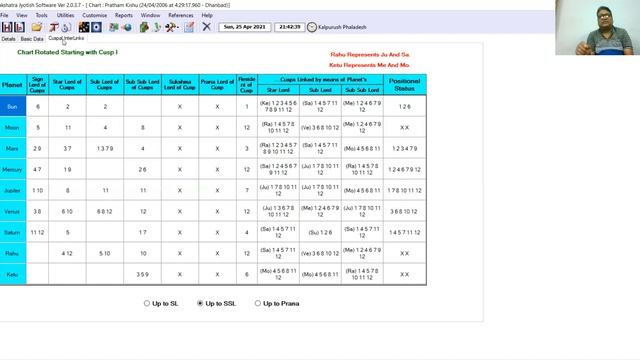Select the Mercury row header

(13, 169)
